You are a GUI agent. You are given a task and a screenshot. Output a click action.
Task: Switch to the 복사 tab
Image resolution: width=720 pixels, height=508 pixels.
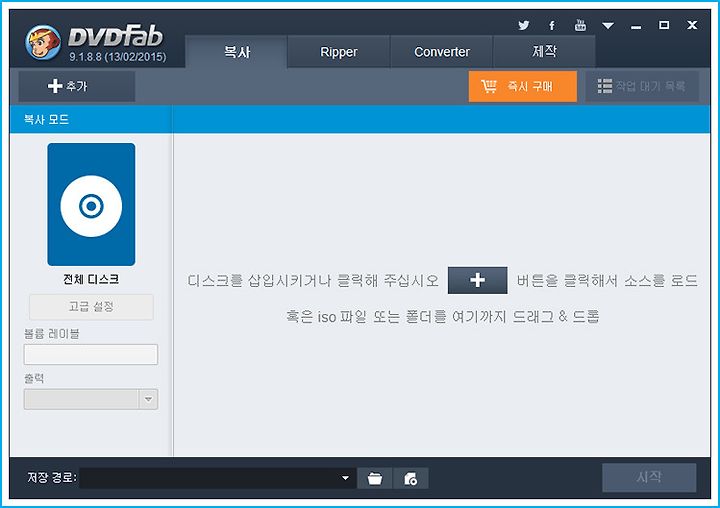[236, 52]
